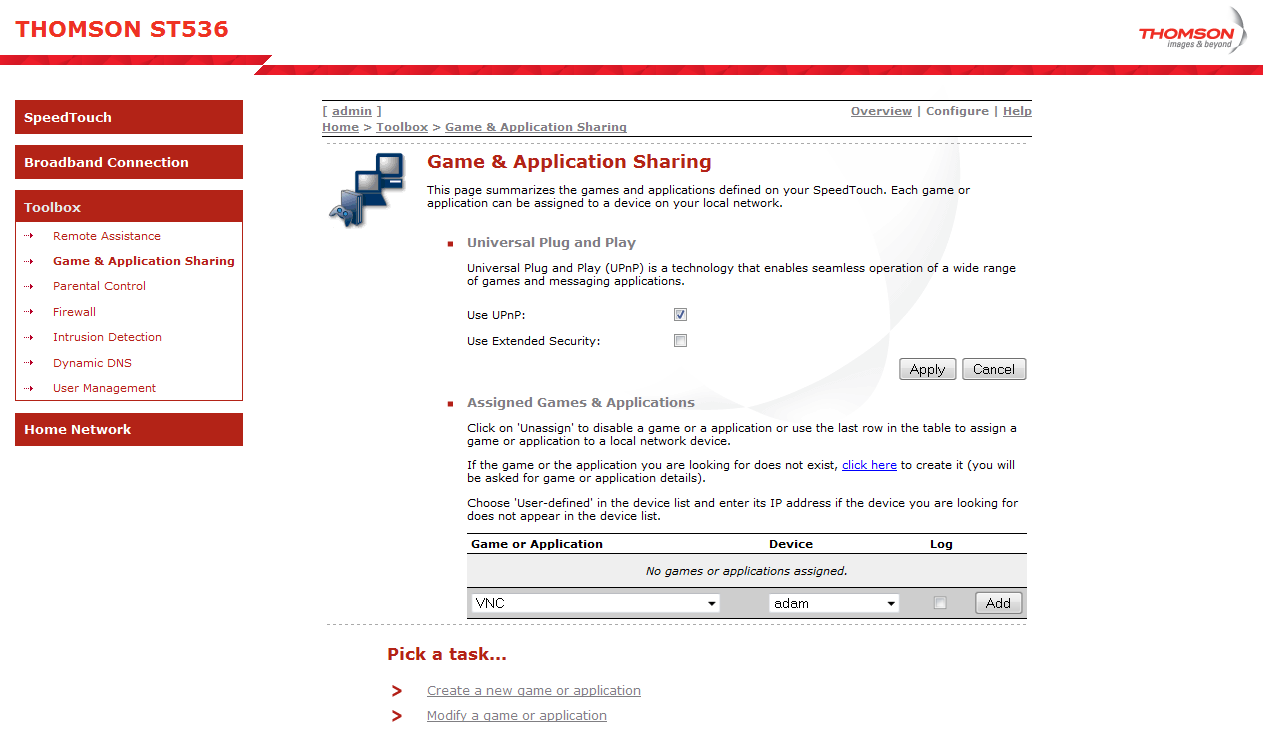Open the VNC game or application dropdown
The width and height of the screenshot is (1263, 730).
click(595, 603)
